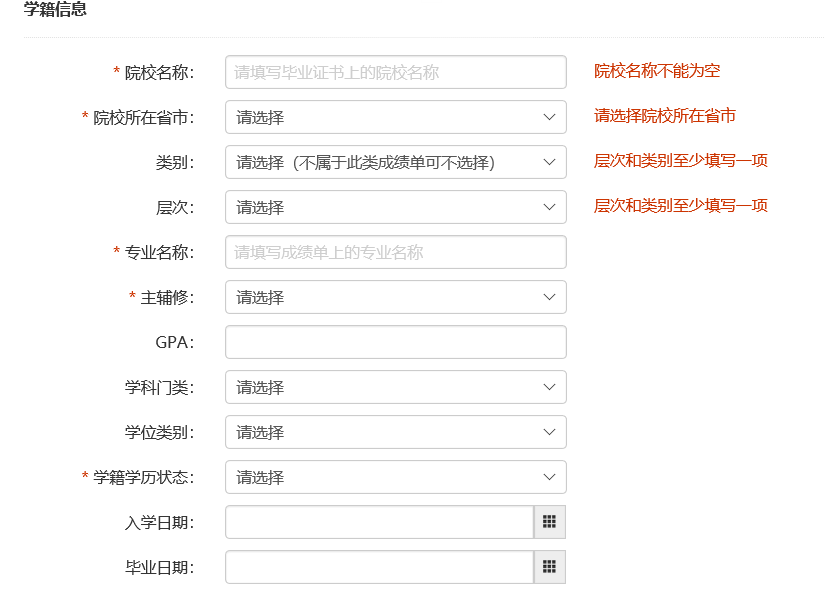825x595 pixels.
Task: Click chevron arrow of 学科门类 selector
Action: click(549, 387)
